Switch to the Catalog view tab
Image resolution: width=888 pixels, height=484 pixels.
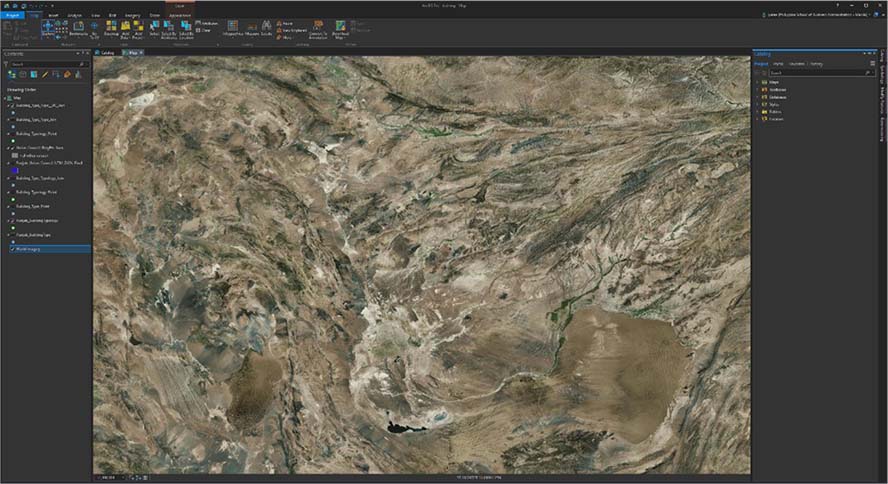click(106, 52)
